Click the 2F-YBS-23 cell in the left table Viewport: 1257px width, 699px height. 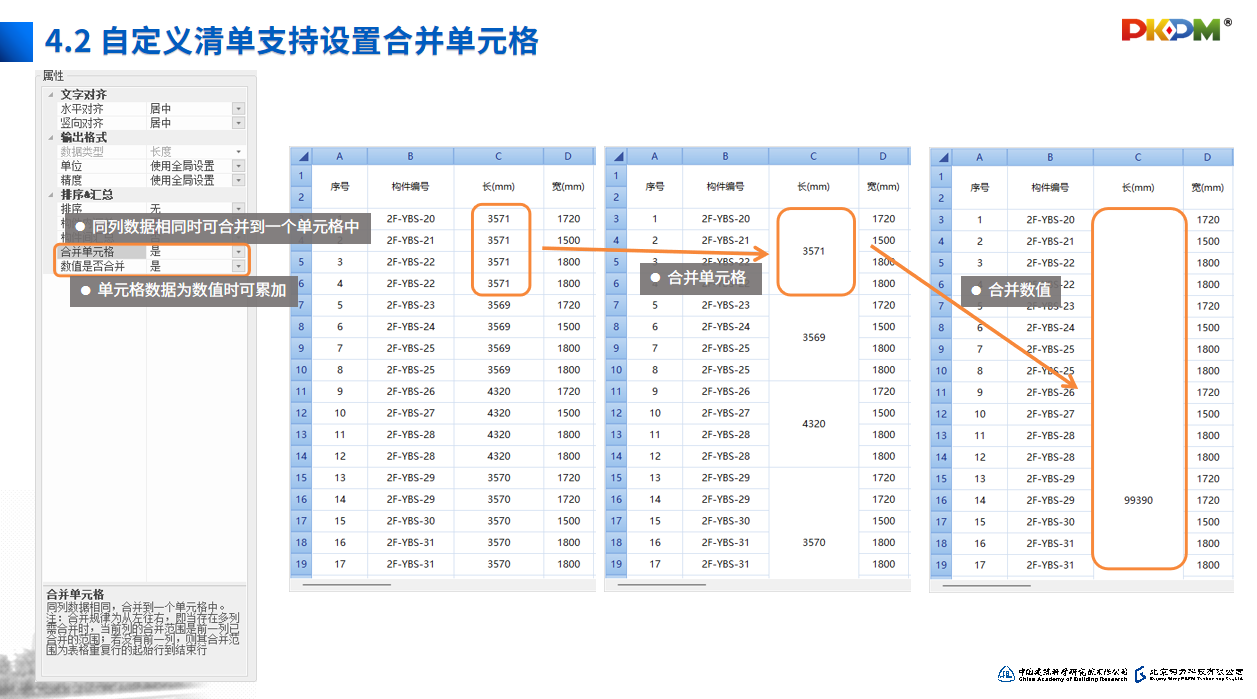pos(411,305)
